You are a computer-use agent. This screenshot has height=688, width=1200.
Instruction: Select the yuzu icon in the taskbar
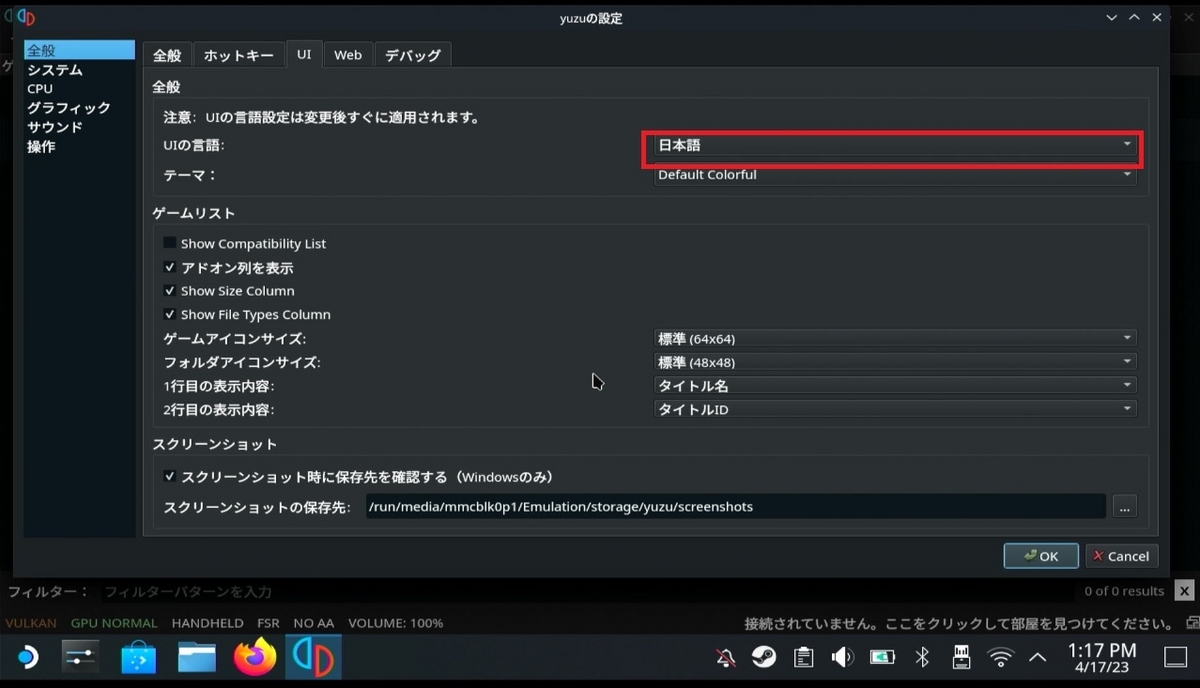314,657
